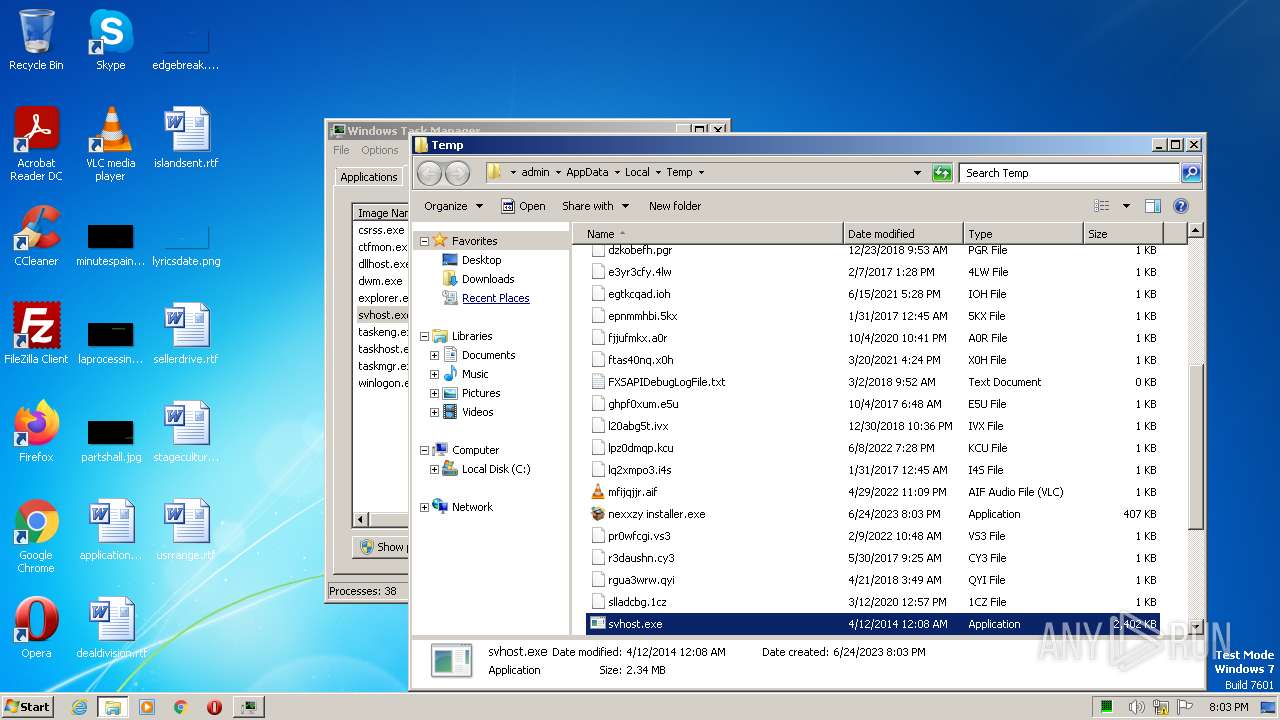Viewport: 1280px width, 720px height.
Task: Launch Opera from the desktop
Action: tap(36, 628)
